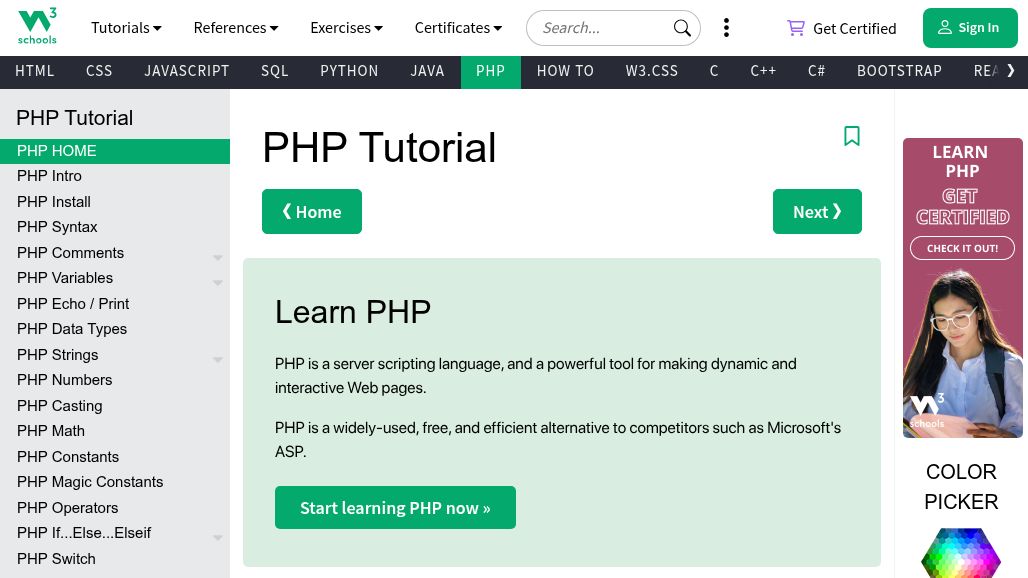Screen dimensions: 1028x578
Task: Open the three-dot more options menu
Action: pos(726,28)
